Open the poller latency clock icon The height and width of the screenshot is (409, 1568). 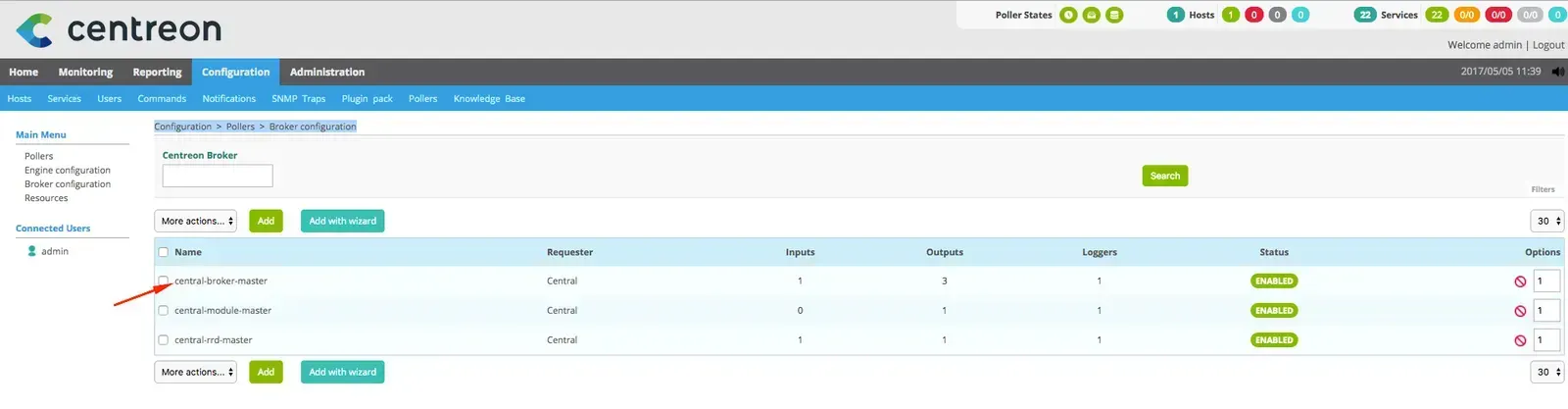click(1068, 15)
